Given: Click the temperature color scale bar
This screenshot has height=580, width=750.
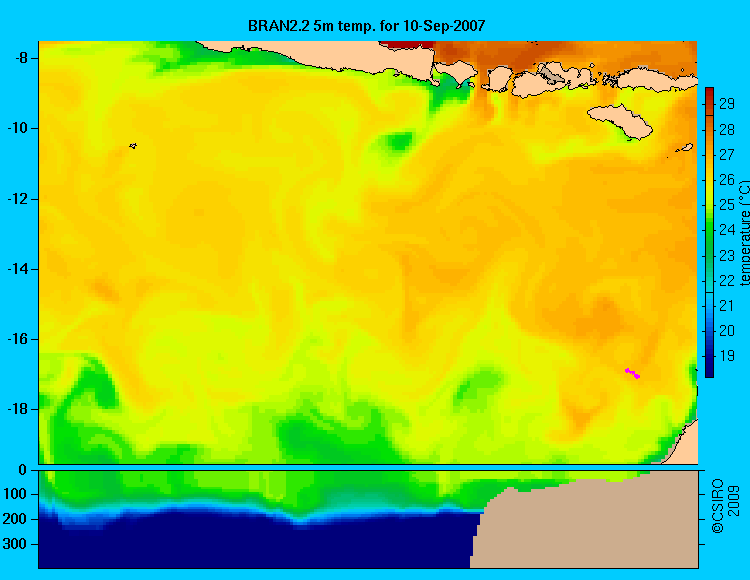Looking at the screenshot, I should click(x=709, y=232).
